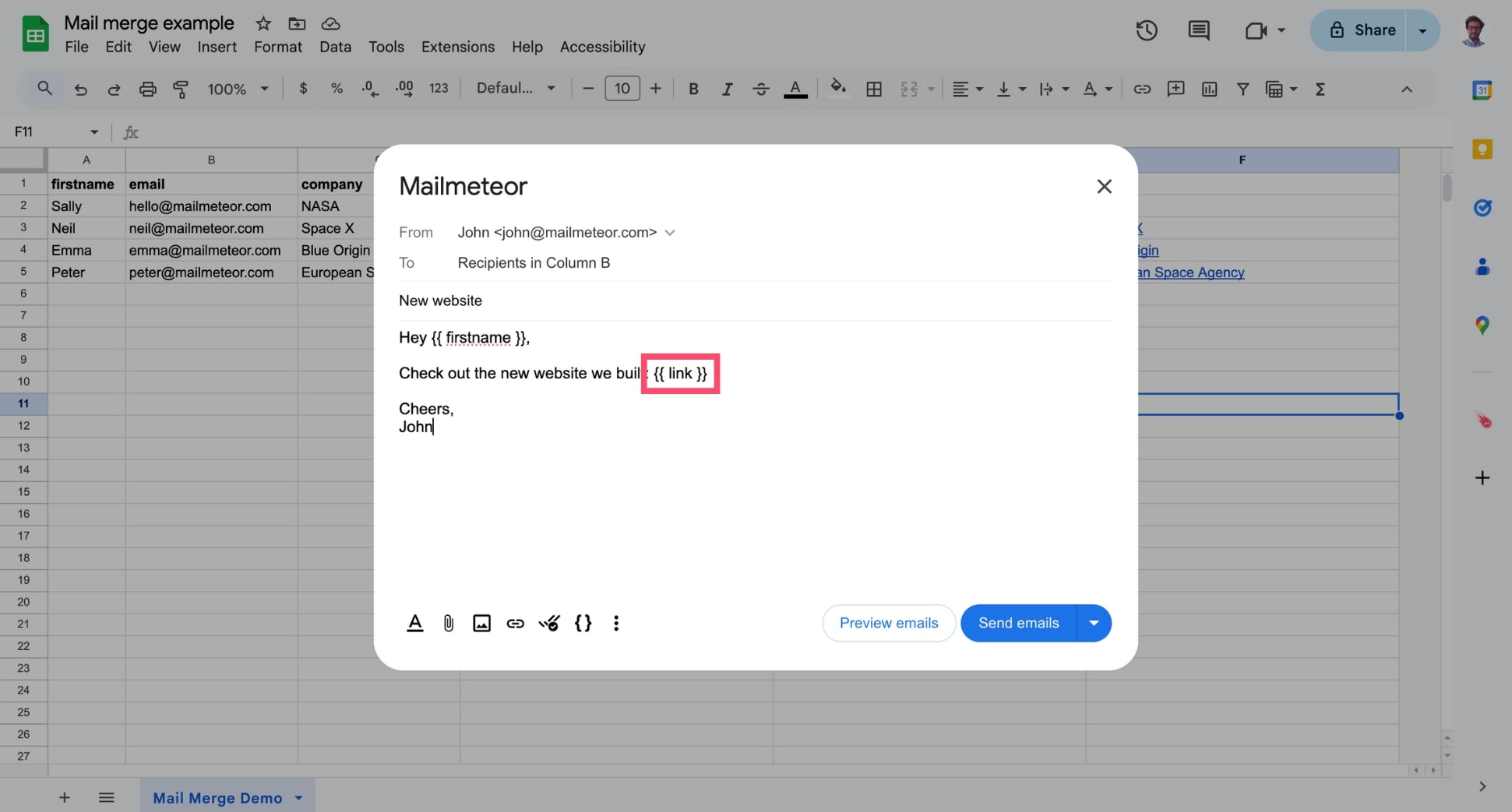
Task: Open Google Keep side panel
Action: (x=1482, y=149)
